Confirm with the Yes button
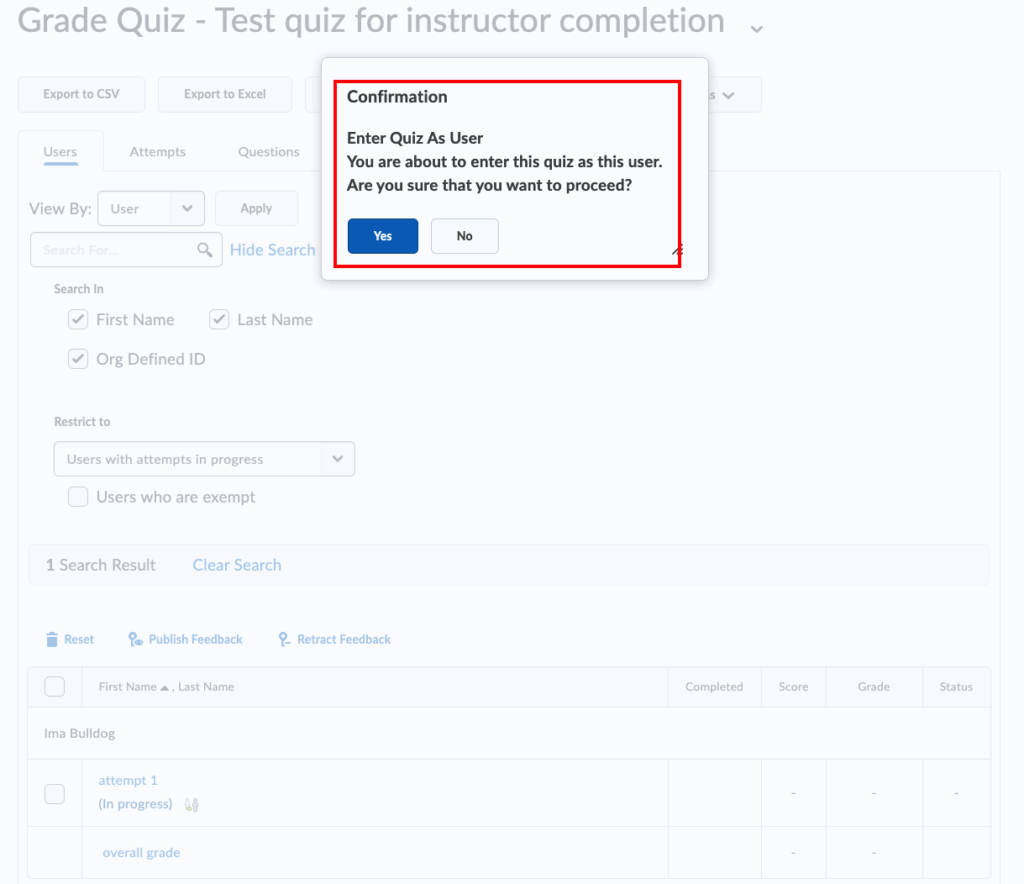 (x=383, y=236)
